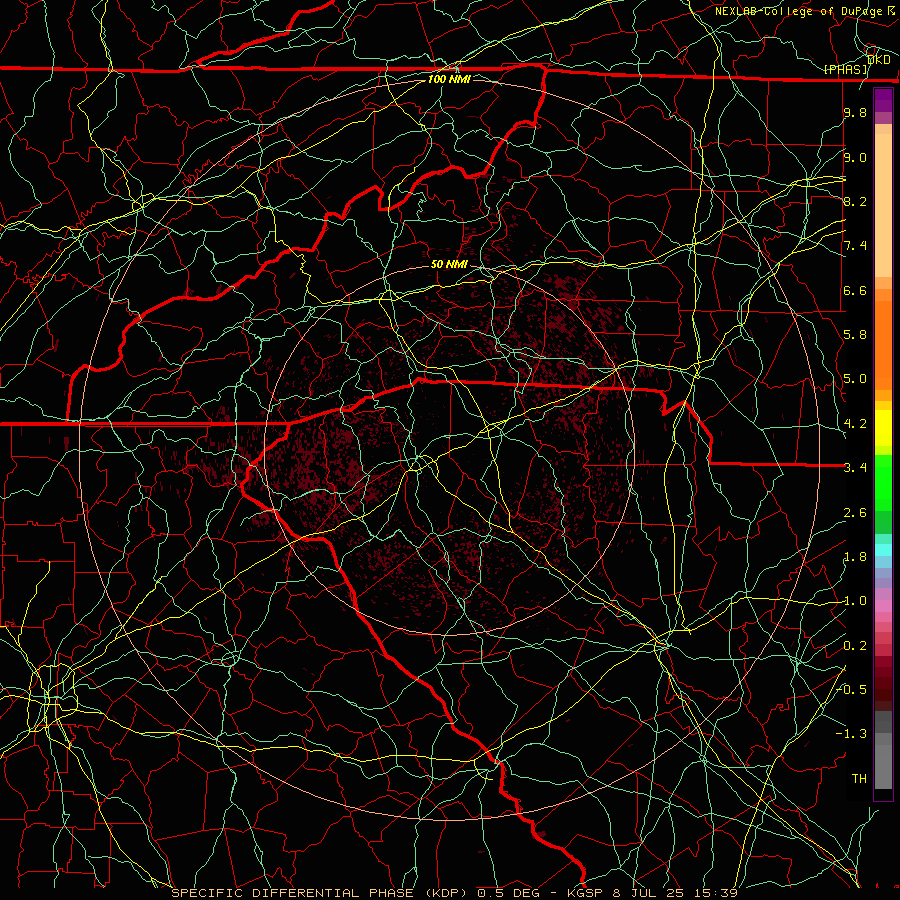Click the 0.2 value on the scale
The image size is (900, 900).
tap(855, 646)
